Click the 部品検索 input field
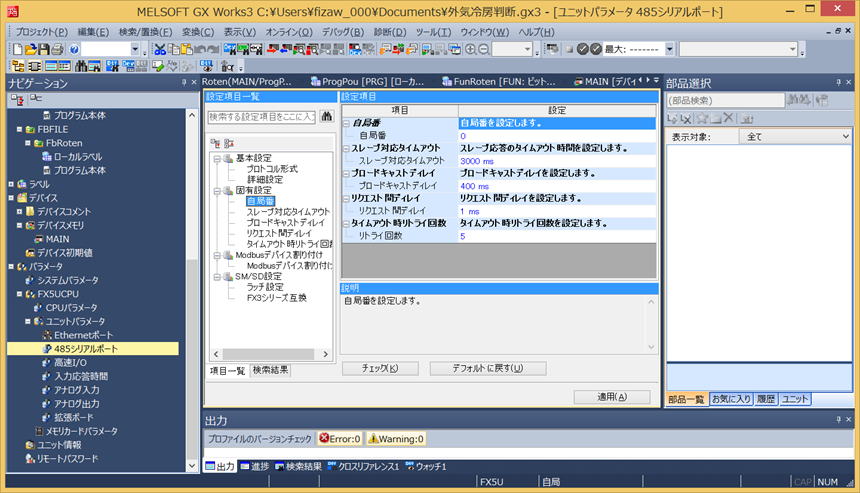Image resolution: width=860 pixels, height=493 pixels. pos(725,100)
